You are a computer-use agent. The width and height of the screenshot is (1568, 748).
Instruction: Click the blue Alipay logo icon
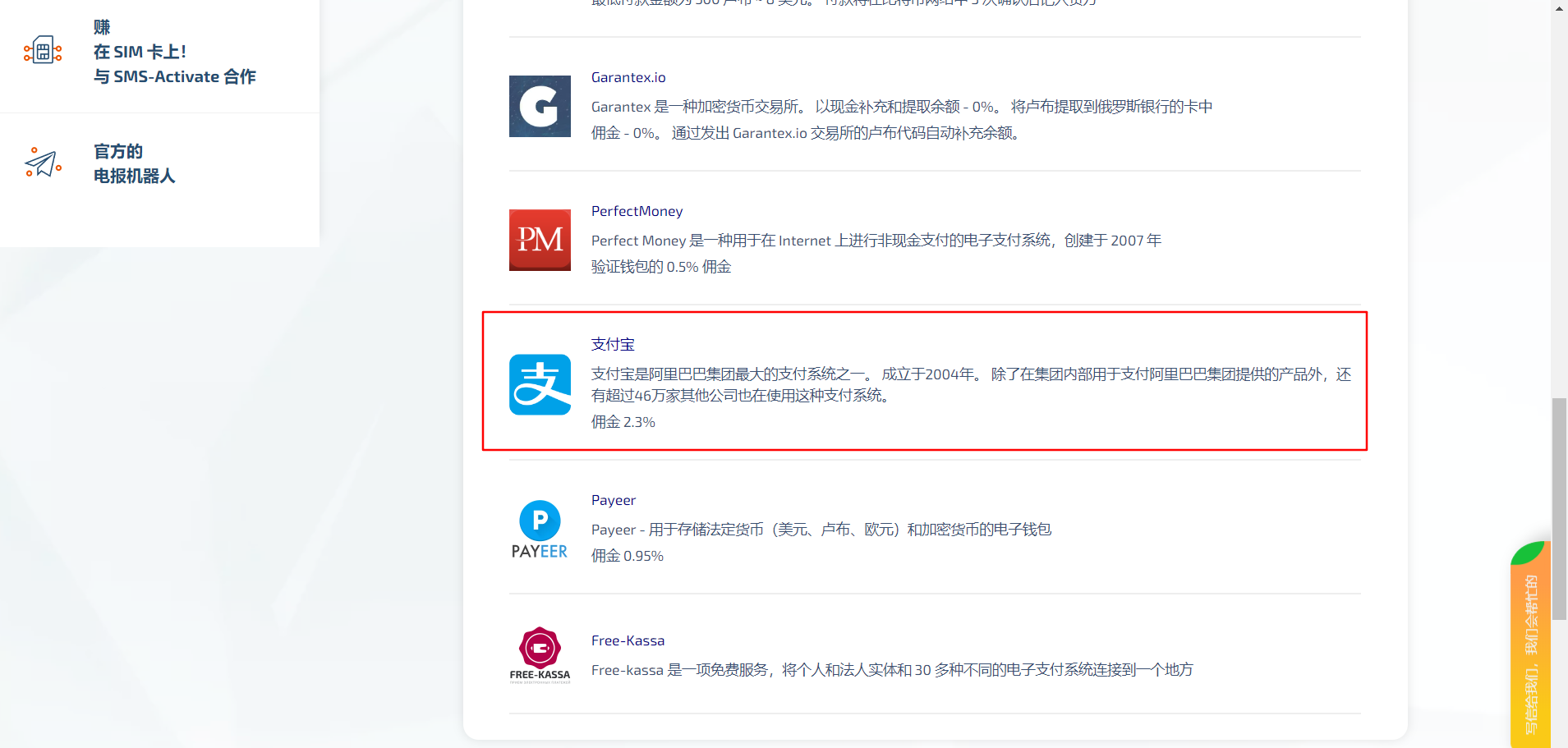(x=540, y=384)
